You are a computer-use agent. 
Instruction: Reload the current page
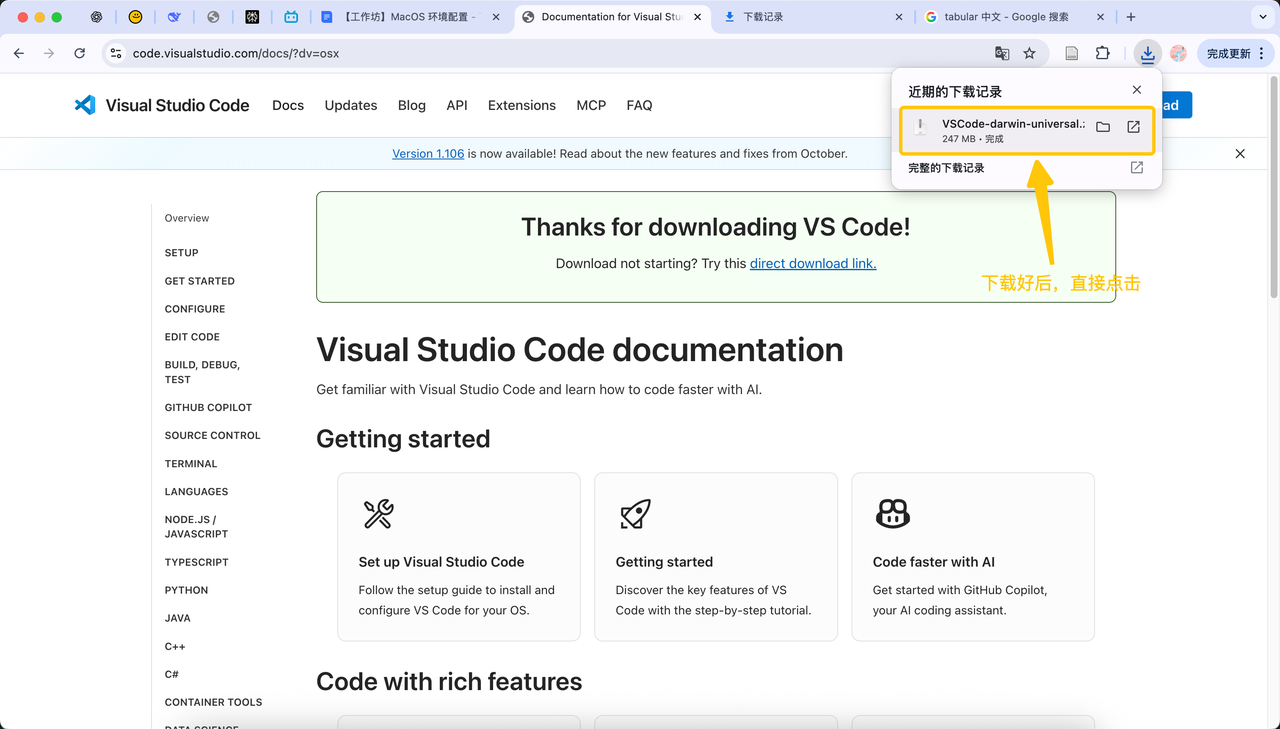point(80,53)
